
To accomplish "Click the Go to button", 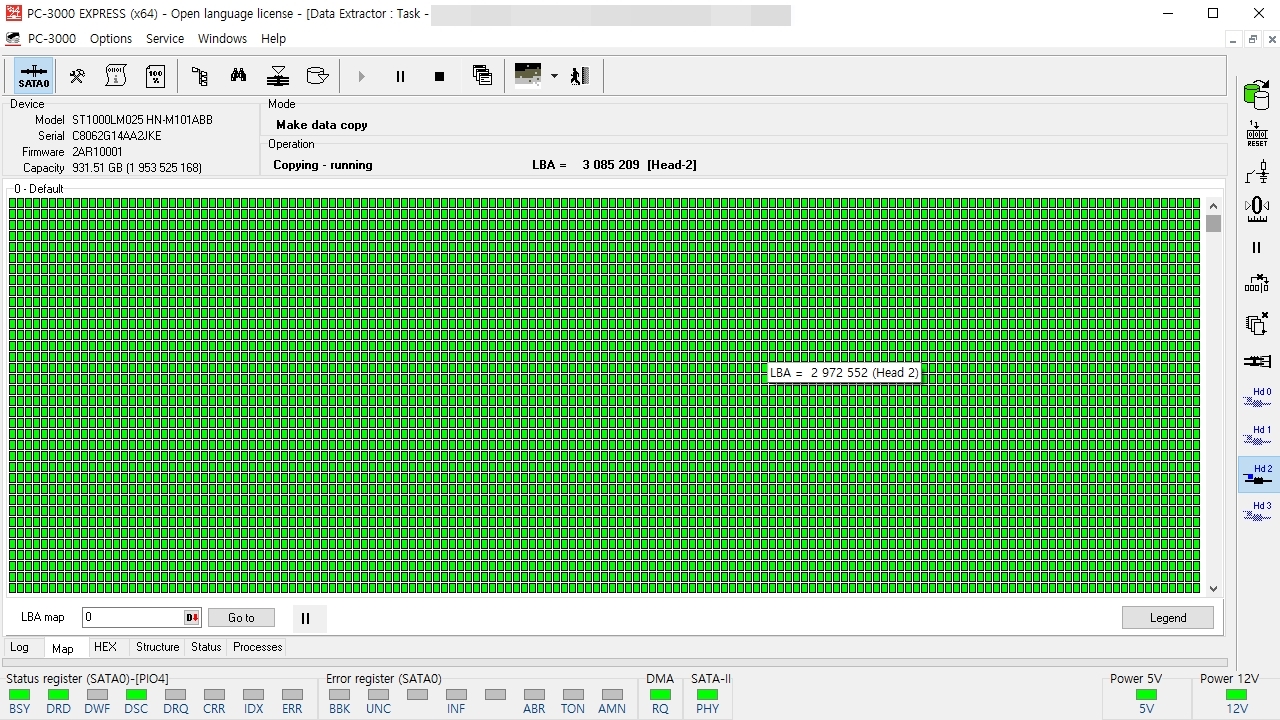I will (x=241, y=618).
